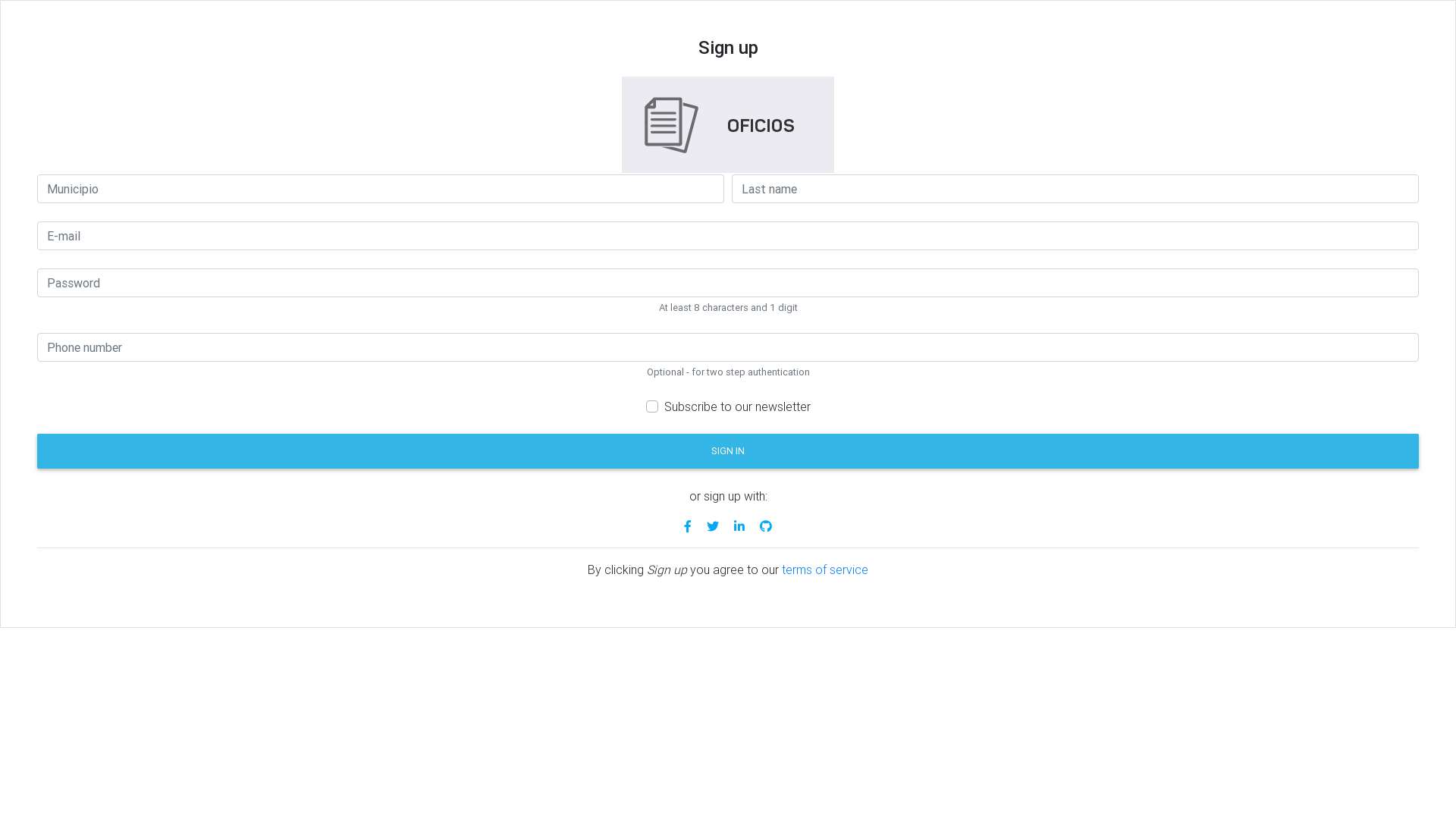The width and height of the screenshot is (1456, 819).
Task: Focus the Phone number field
Action: 727,347
